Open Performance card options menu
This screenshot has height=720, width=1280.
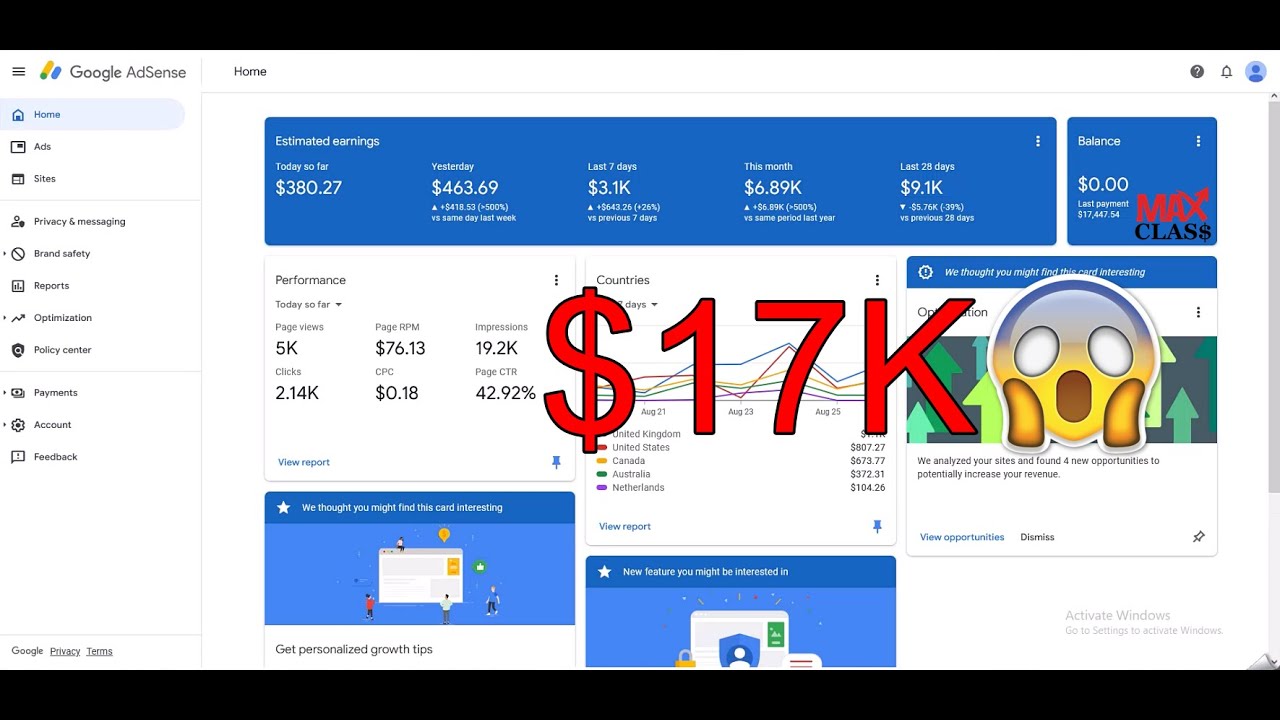tap(556, 280)
